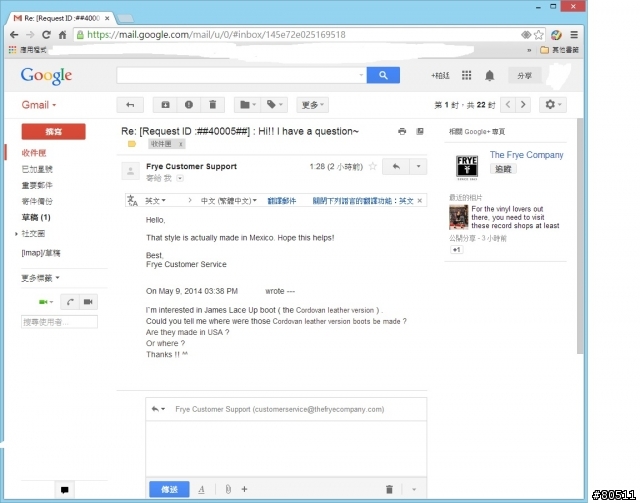
Task: Click the browser forward arrow
Action: [30, 35]
